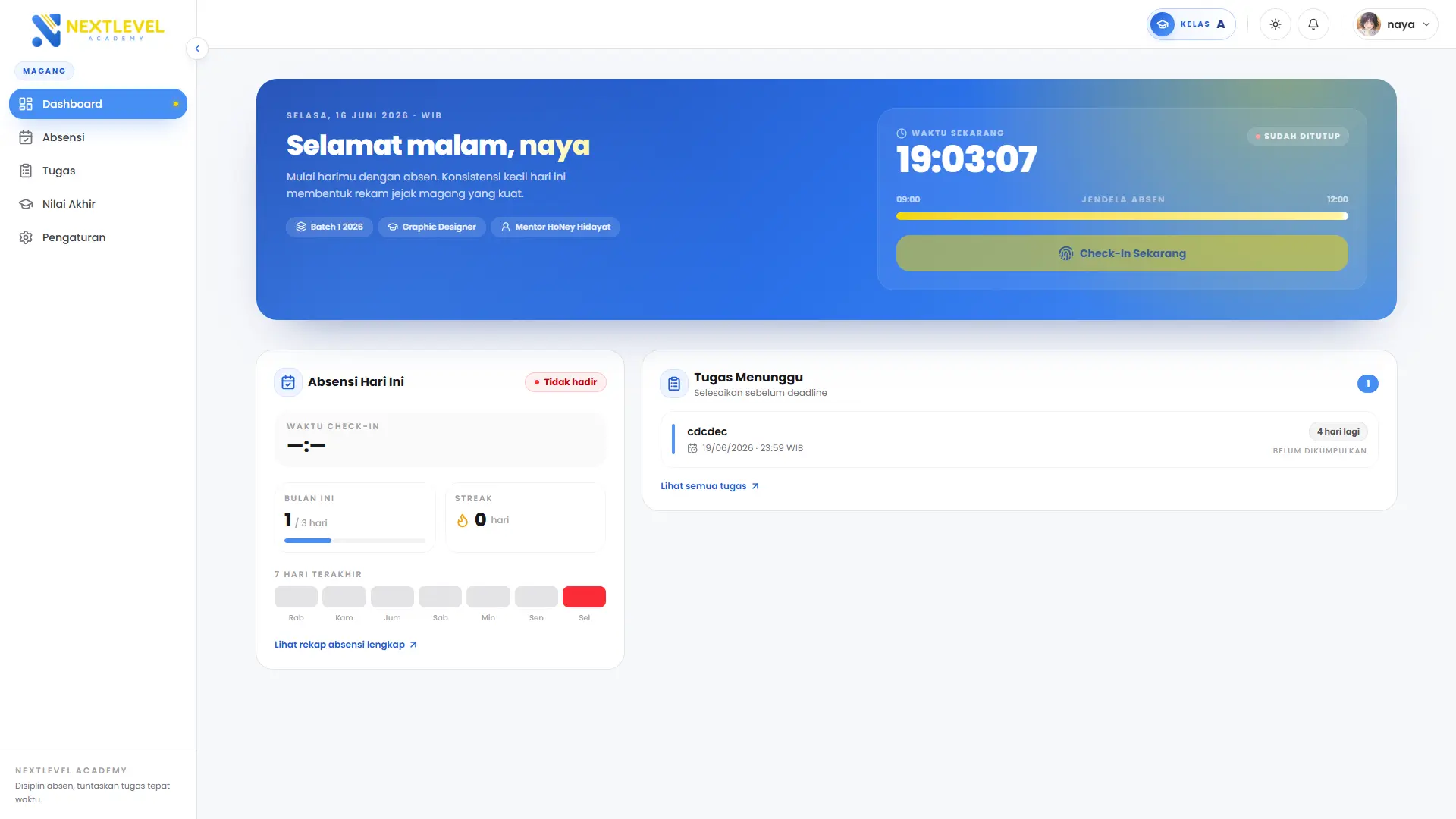Screen dimensions: 1456x819
Task: Click the Magang role badge
Action: pyautogui.click(x=44, y=71)
